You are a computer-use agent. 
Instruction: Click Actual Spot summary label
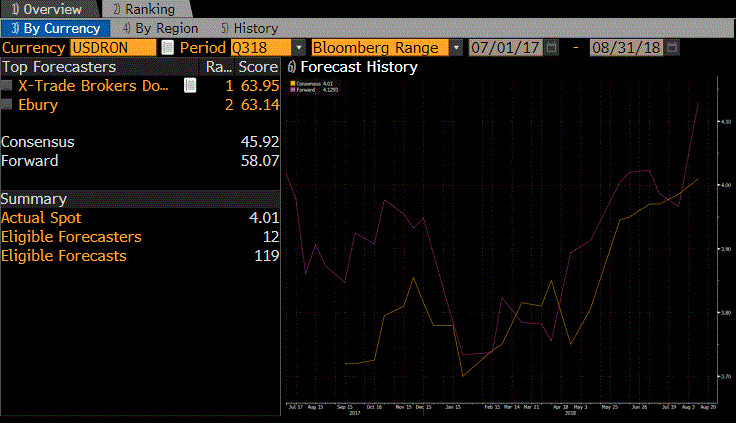(x=41, y=218)
